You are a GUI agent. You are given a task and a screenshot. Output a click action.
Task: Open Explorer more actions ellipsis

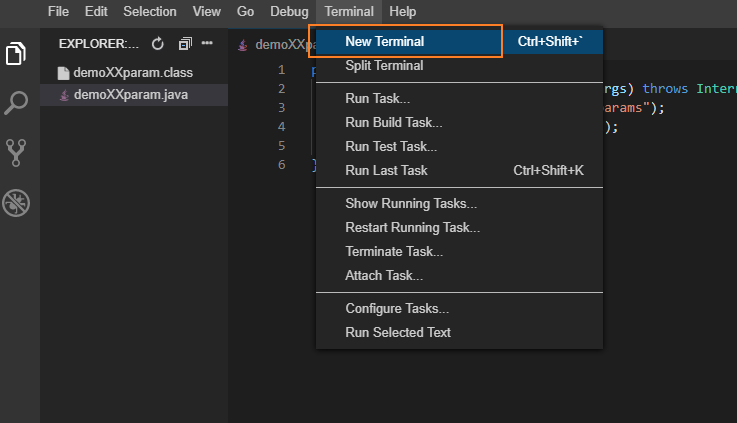coord(208,44)
